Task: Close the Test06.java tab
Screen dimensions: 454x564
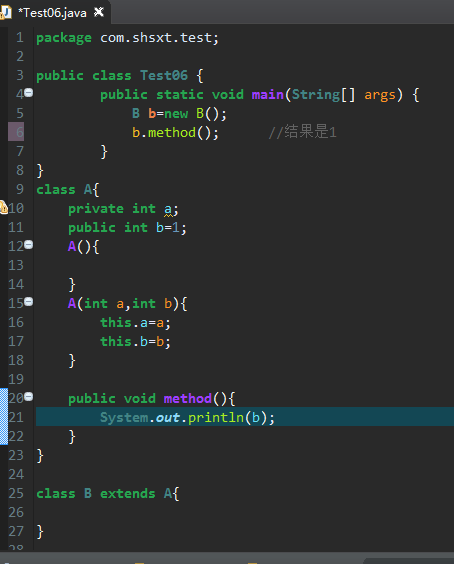Action: pos(99,13)
